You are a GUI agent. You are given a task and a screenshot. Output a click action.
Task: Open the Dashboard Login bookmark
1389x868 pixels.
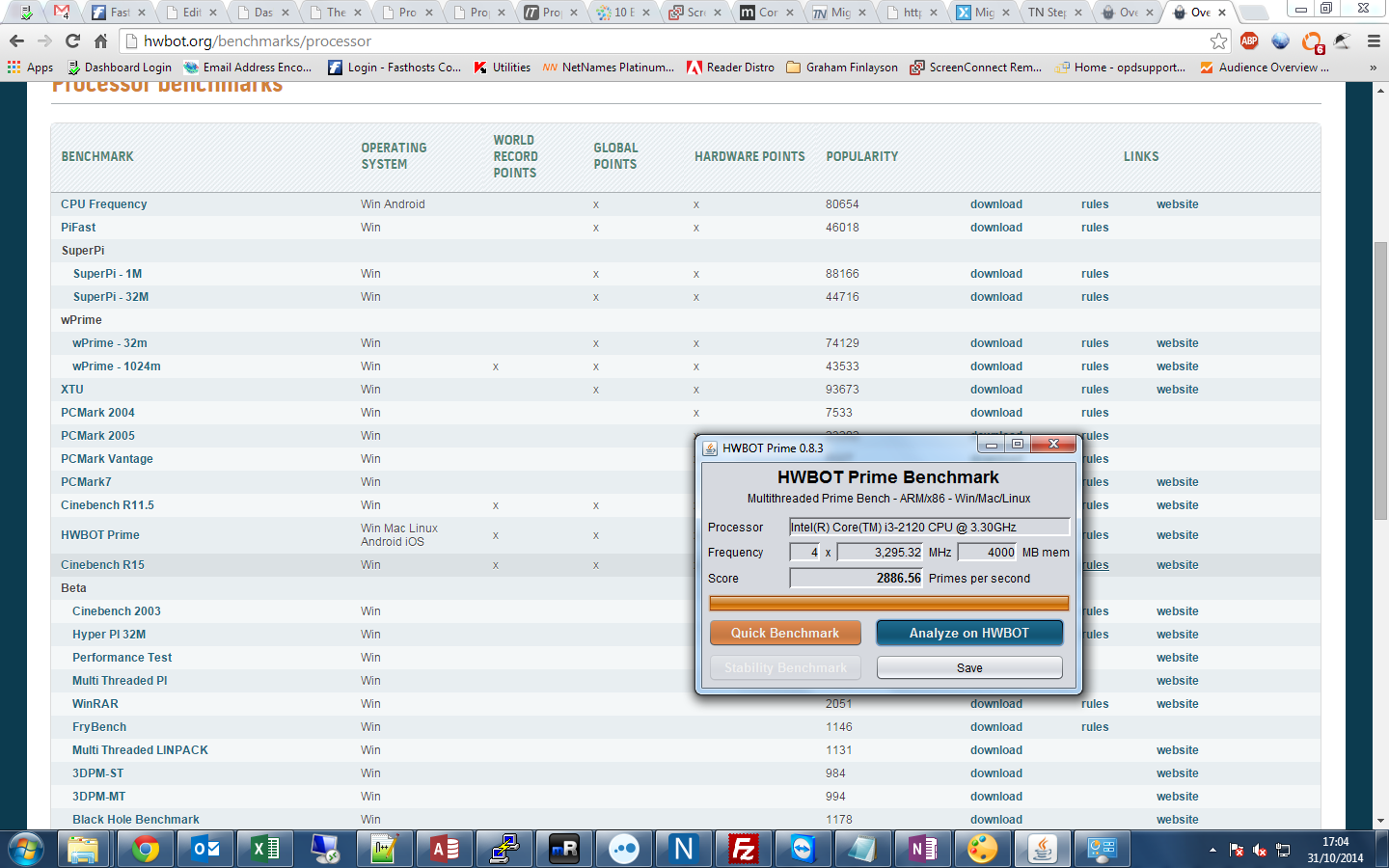[x=120, y=68]
